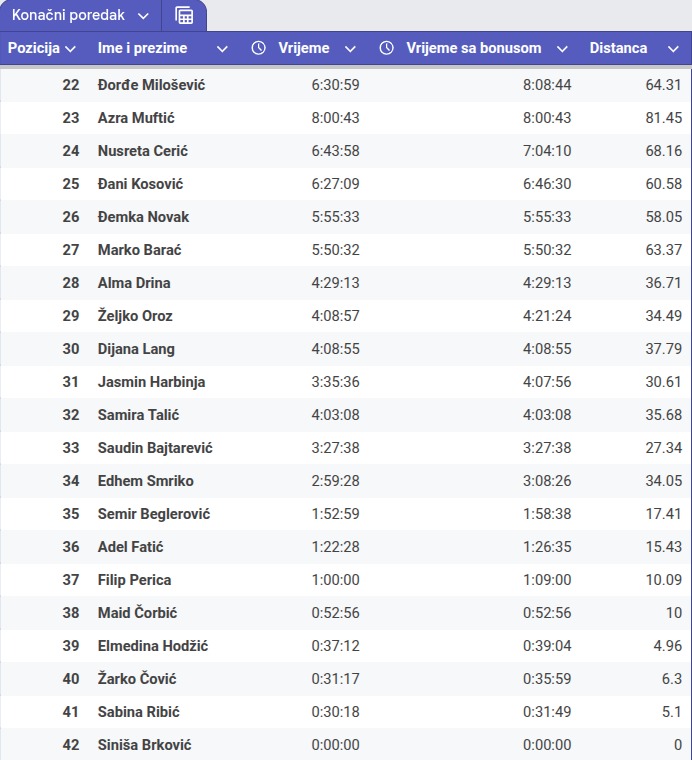The width and height of the screenshot is (692, 760).
Task: Click the time 2:59:28 for Edhem Smriko
Action: (335, 480)
